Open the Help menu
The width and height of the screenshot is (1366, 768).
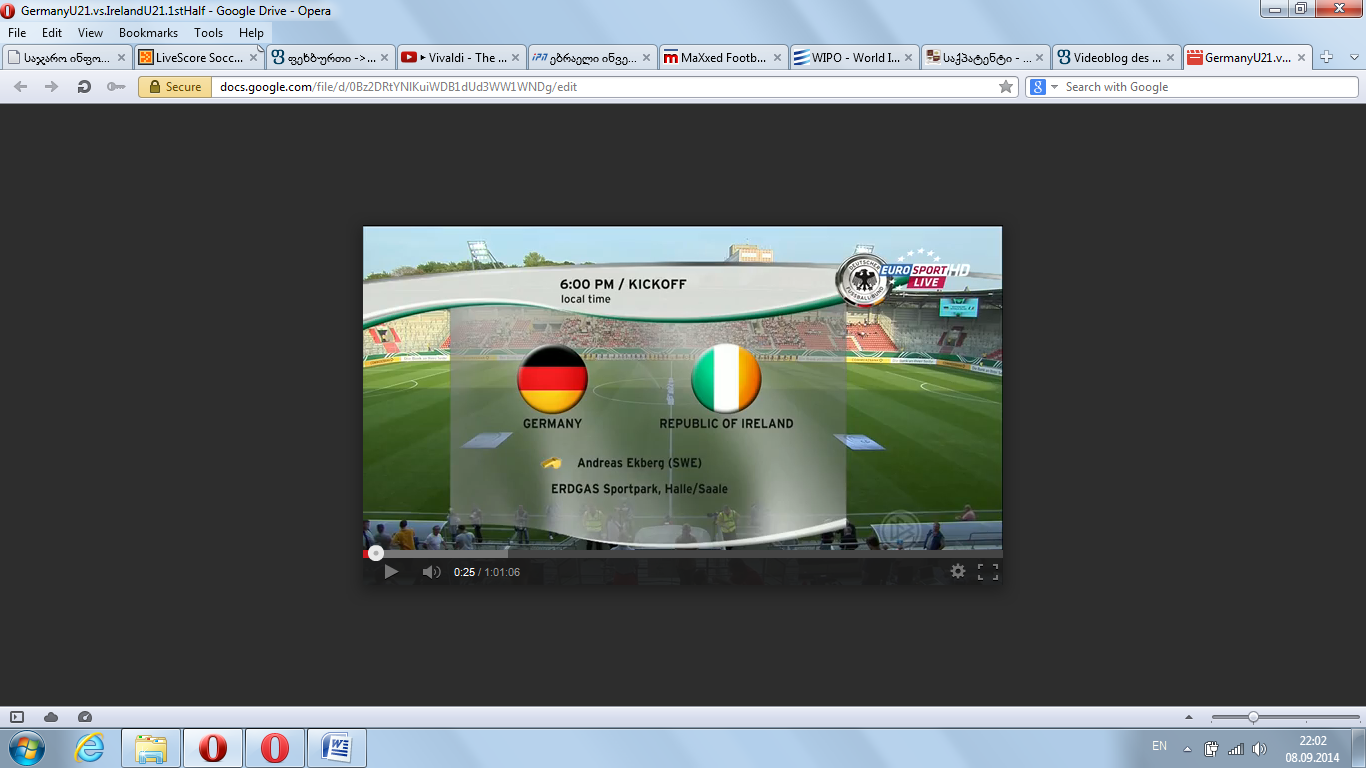252,33
